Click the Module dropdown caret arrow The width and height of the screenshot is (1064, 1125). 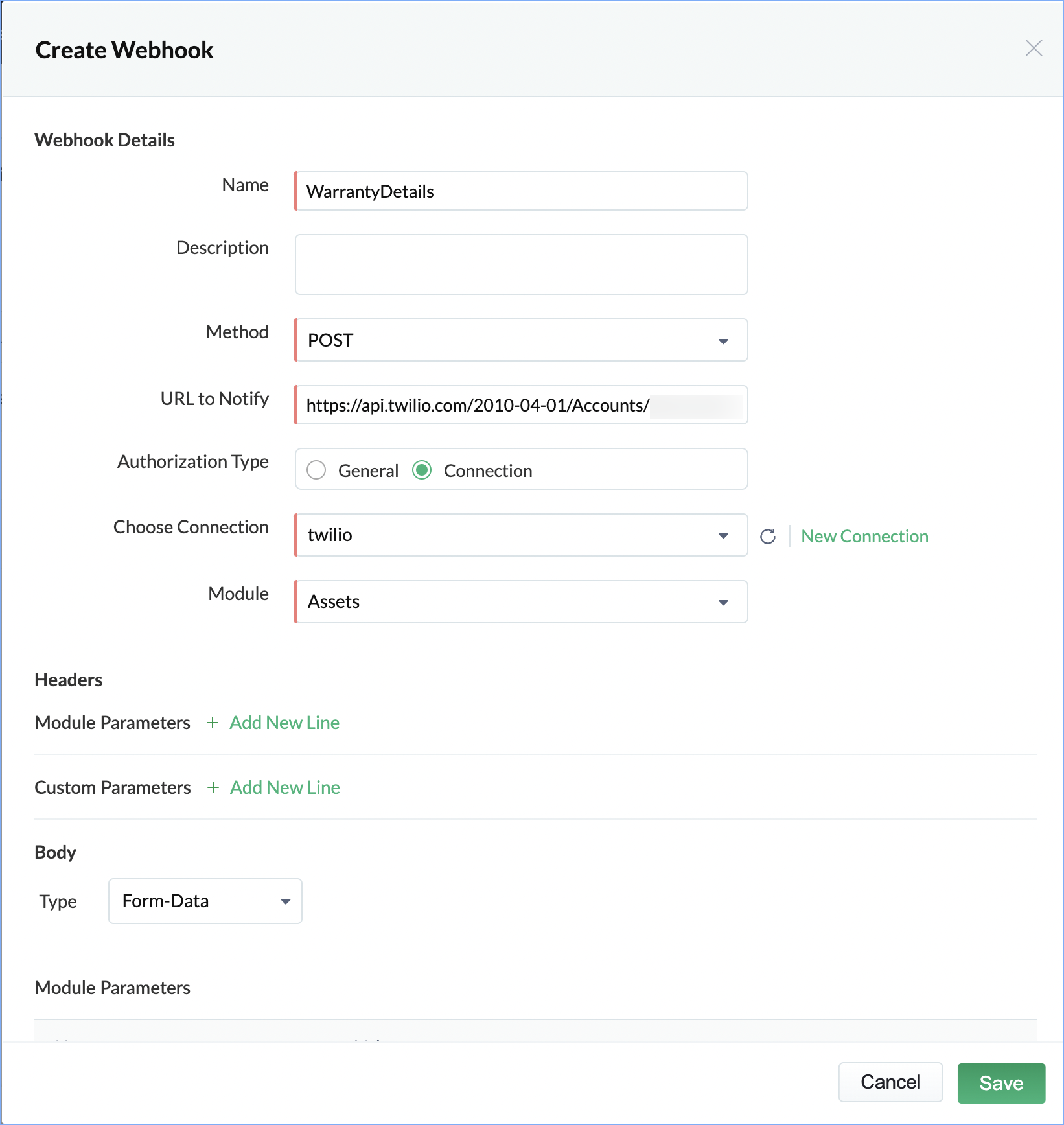723,603
